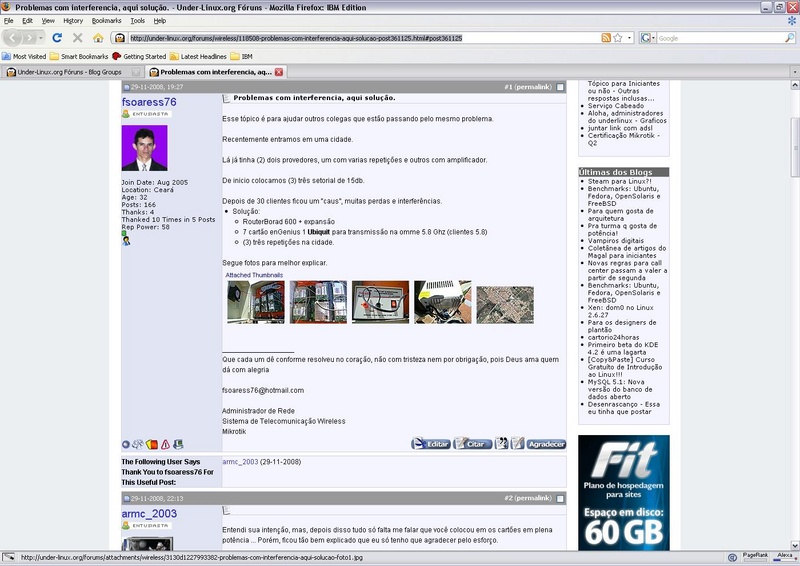Viewport: 800px width, 566px height.
Task: Click the Agradecer thanks button
Action: 546,444
